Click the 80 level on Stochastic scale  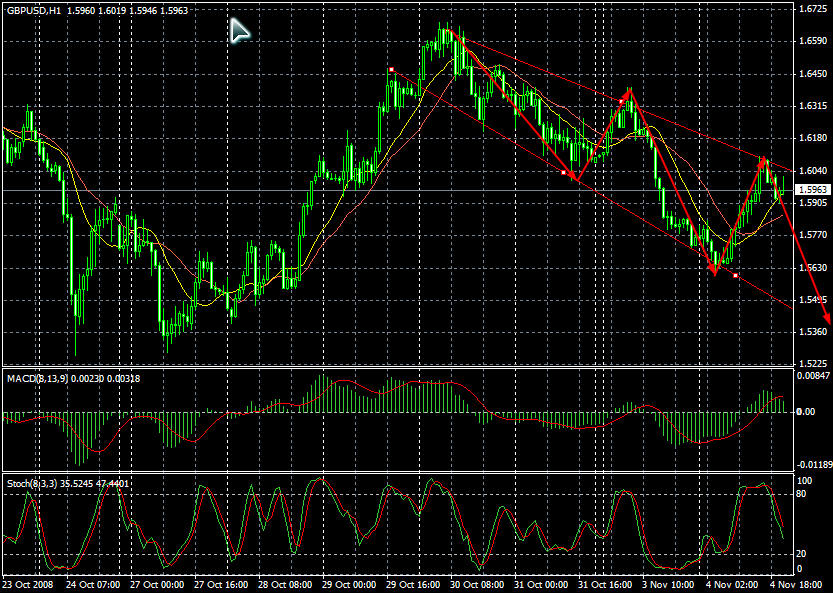(803, 494)
